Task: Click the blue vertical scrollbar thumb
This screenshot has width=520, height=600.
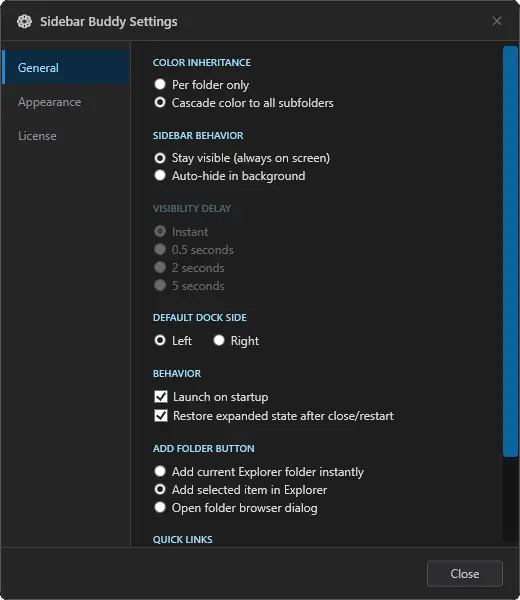Action: coord(510,251)
